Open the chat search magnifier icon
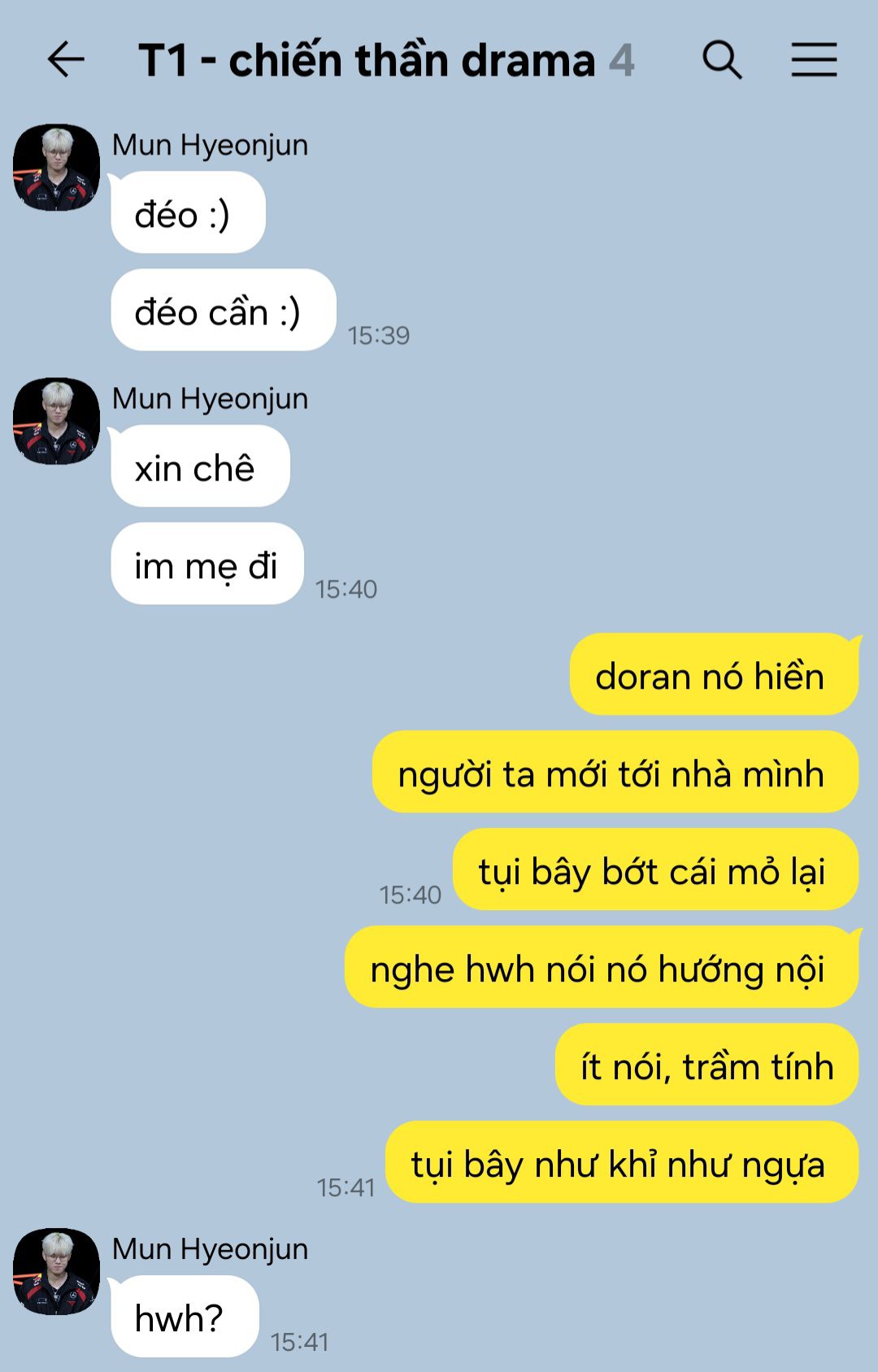 722,59
